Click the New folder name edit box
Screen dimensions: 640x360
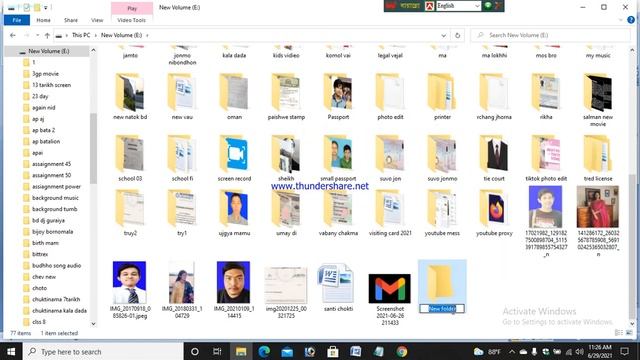[442, 309]
